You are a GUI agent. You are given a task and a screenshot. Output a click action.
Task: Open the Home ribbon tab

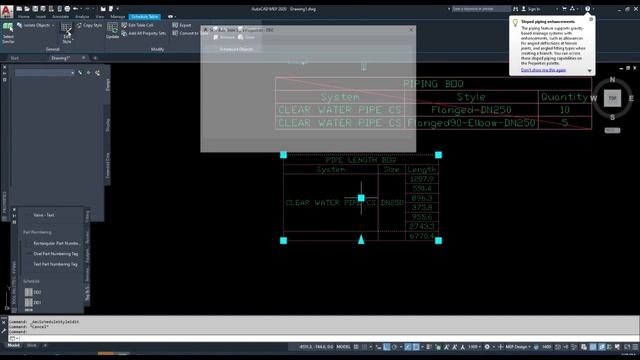click(24, 17)
